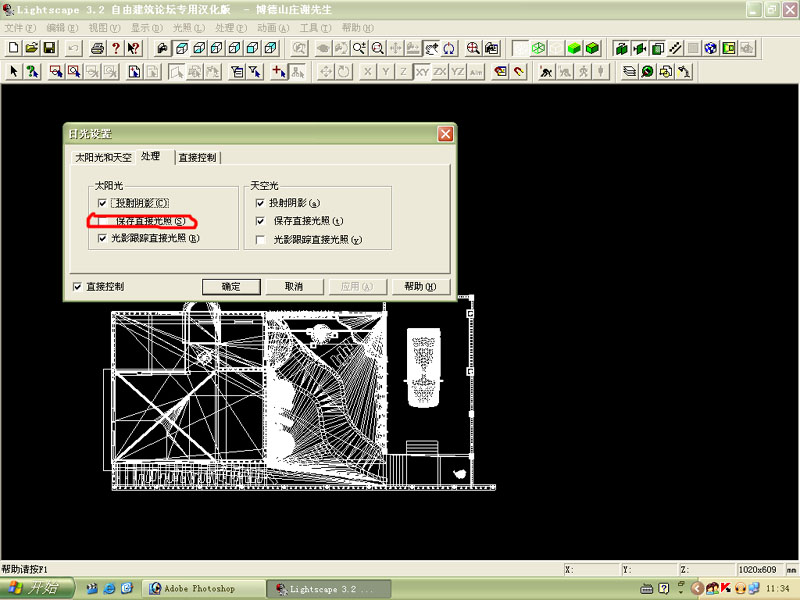800x600 pixels.
Task: Toggle 天空光 保存直接光照(t) checkbox
Action: click(x=260, y=221)
